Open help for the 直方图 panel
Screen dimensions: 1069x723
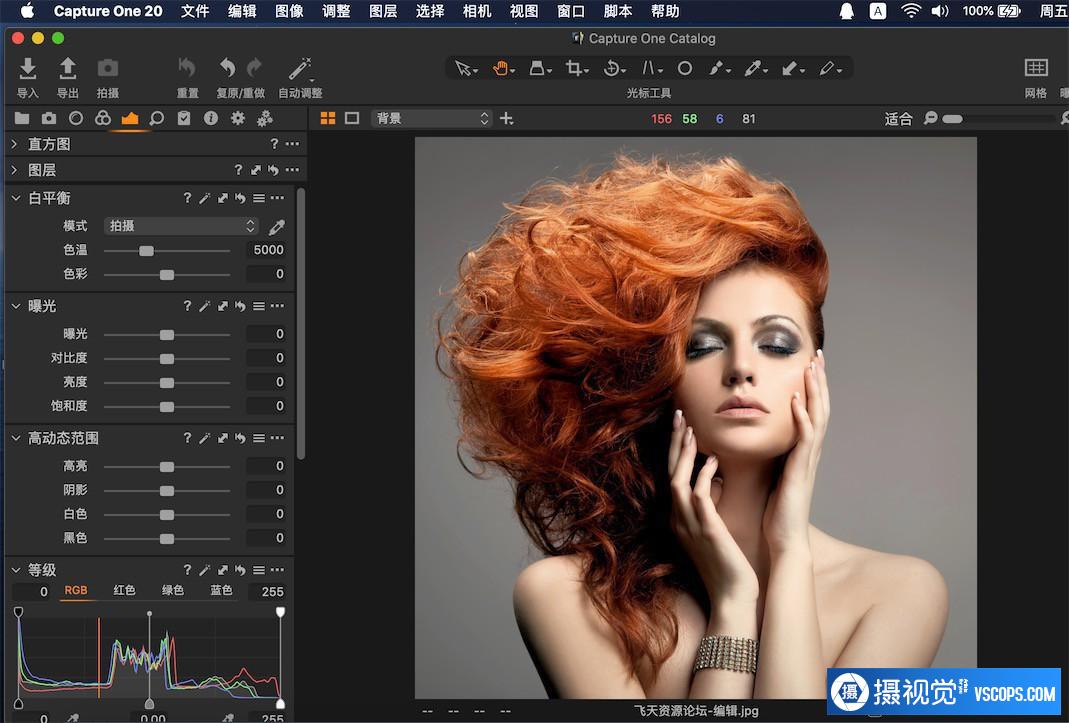point(274,144)
